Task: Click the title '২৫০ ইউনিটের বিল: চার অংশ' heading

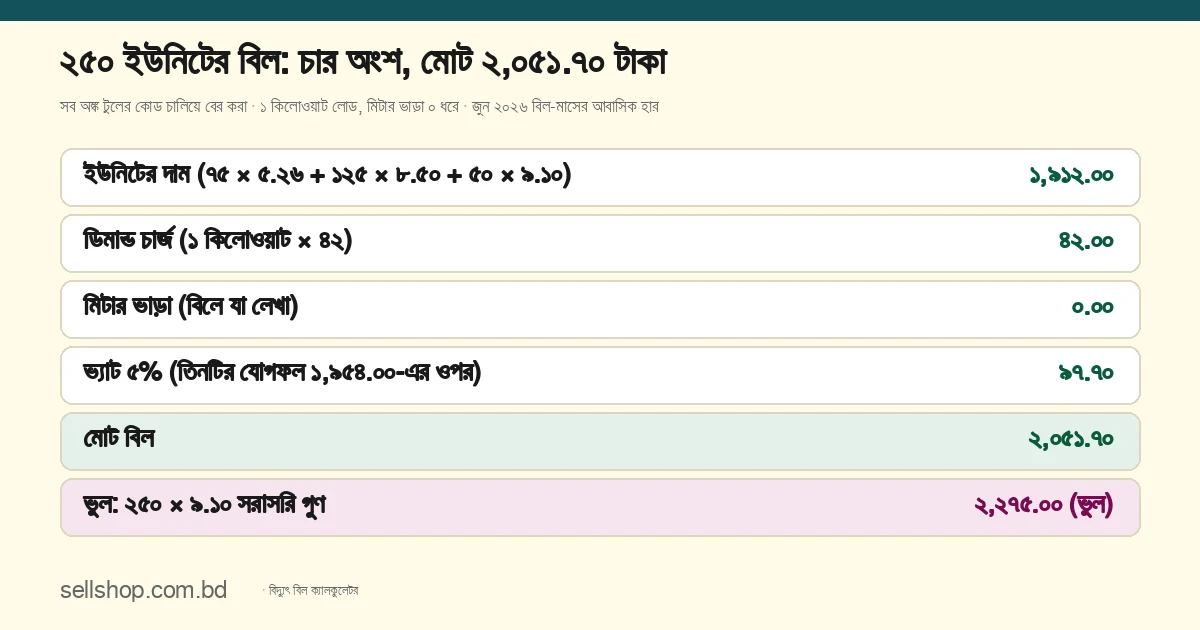Action: pos(363,63)
